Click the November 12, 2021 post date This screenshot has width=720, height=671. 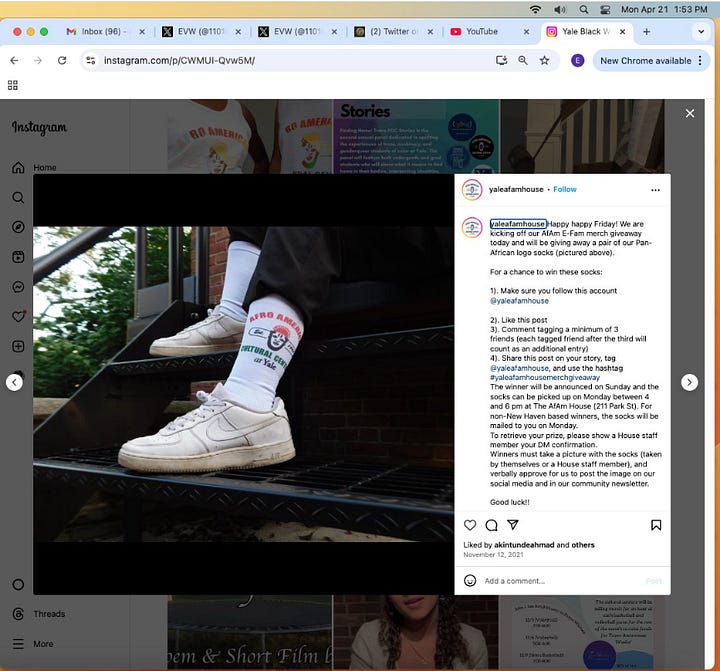pyautogui.click(x=493, y=555)
